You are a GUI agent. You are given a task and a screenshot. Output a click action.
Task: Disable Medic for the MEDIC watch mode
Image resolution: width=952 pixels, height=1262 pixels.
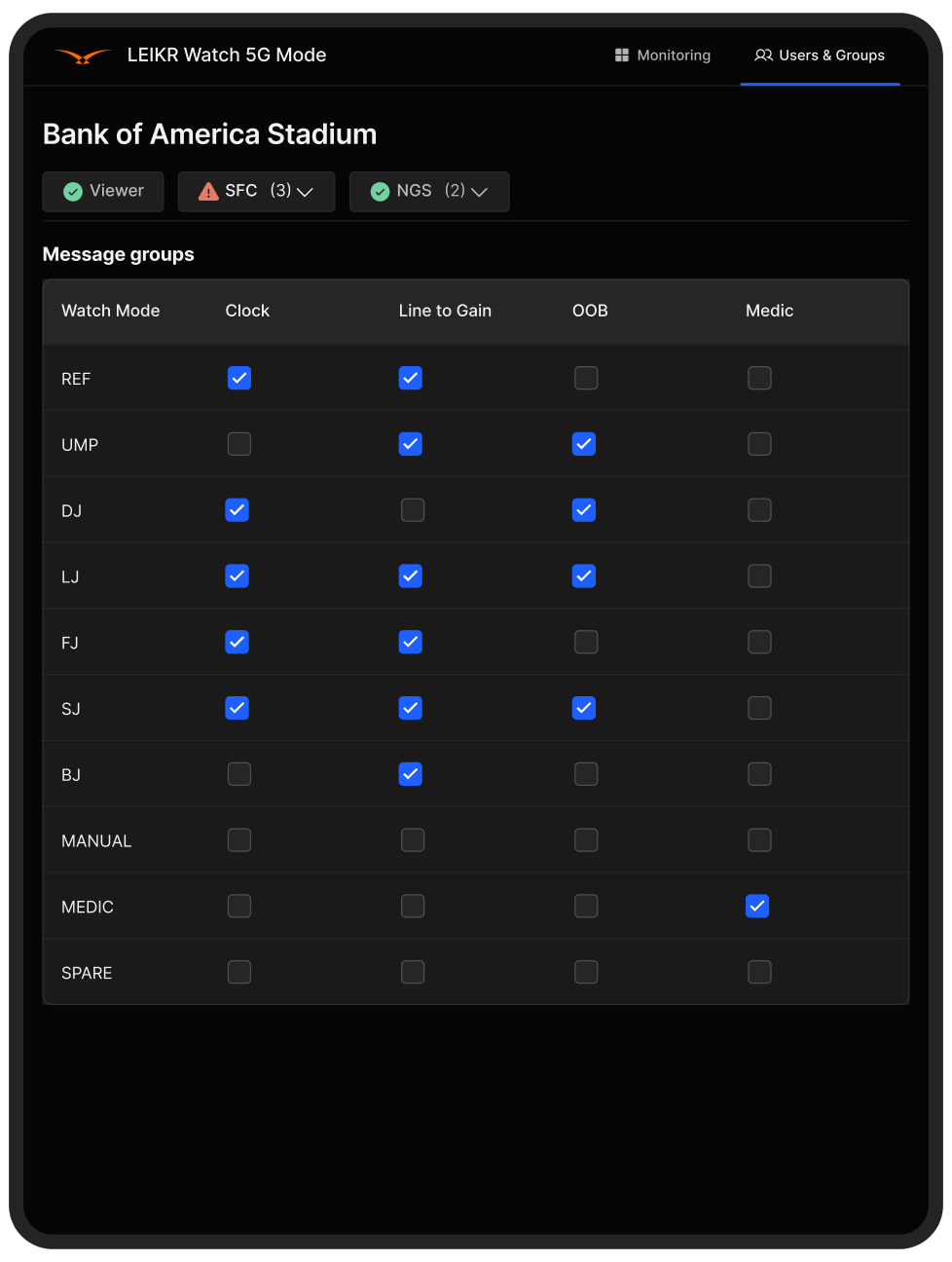(756, 906)
